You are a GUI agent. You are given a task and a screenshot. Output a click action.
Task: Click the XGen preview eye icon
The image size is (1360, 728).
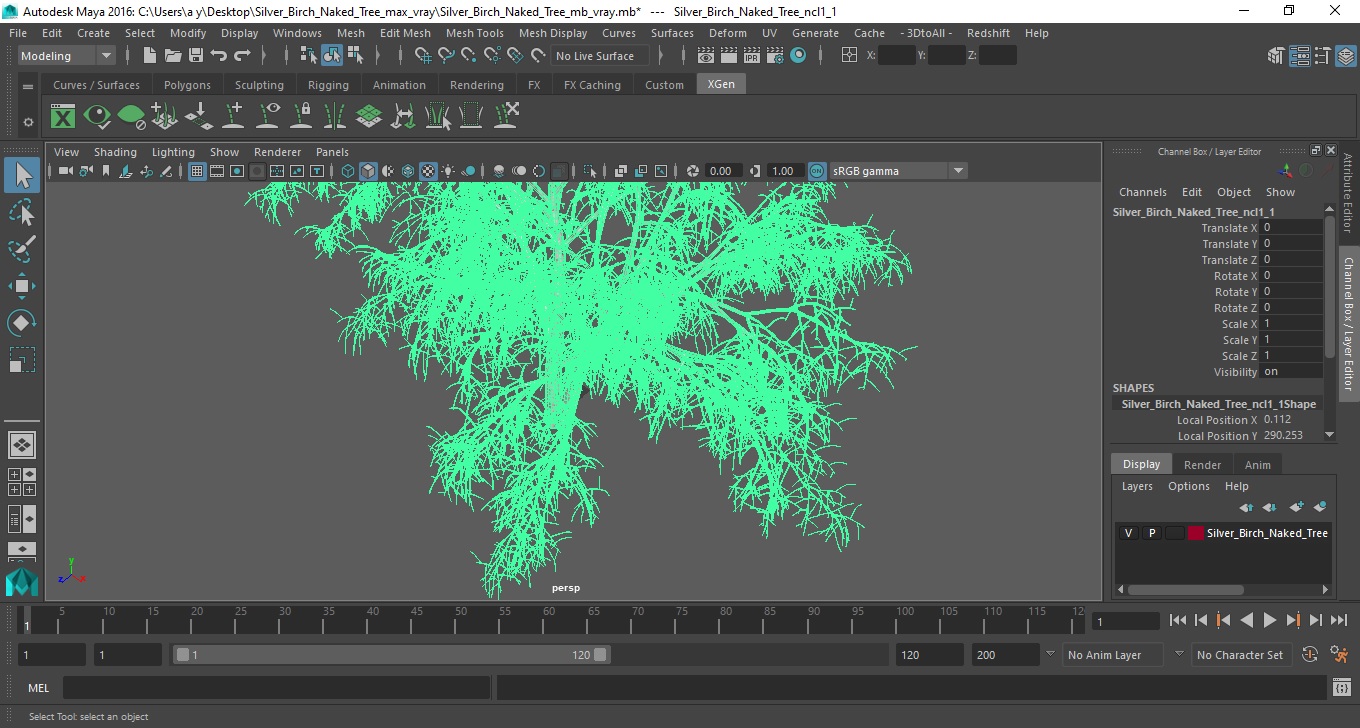pos(97,116)
